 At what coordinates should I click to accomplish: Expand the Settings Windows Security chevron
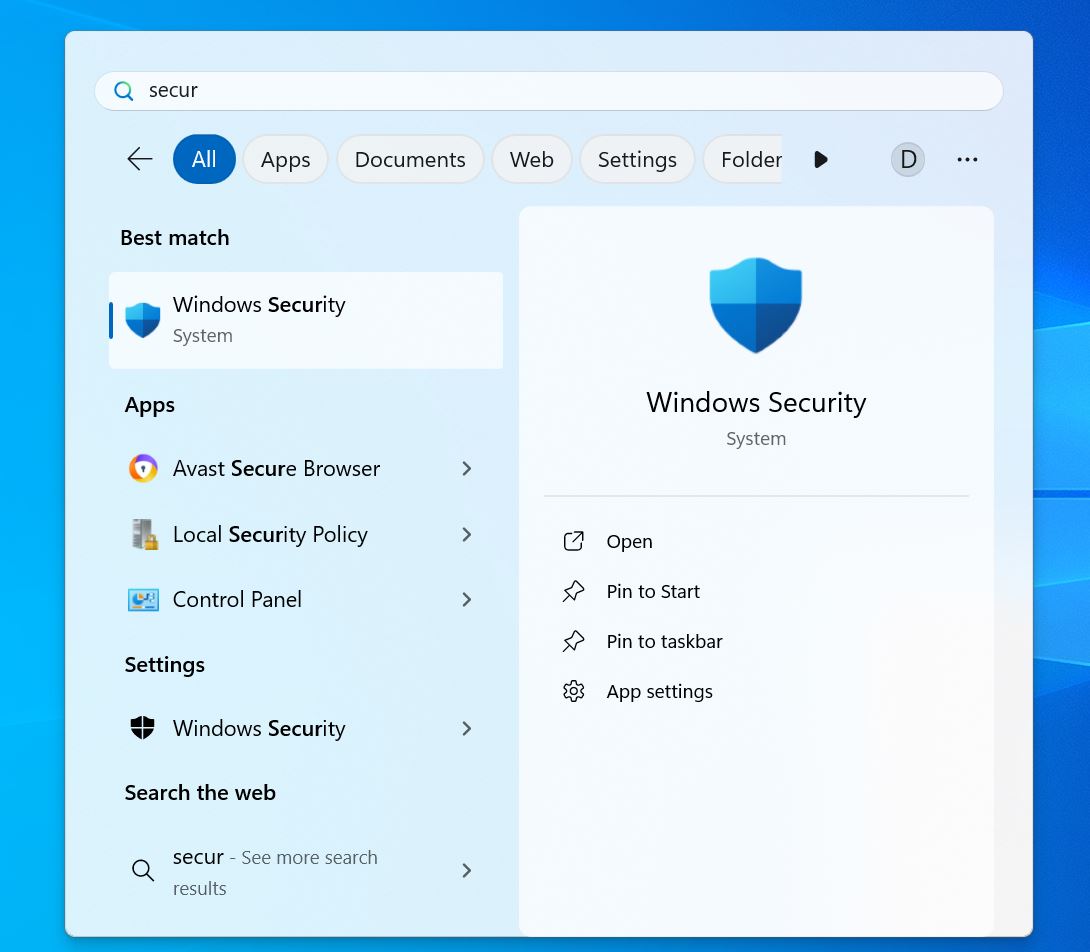(x=466, y=728)
